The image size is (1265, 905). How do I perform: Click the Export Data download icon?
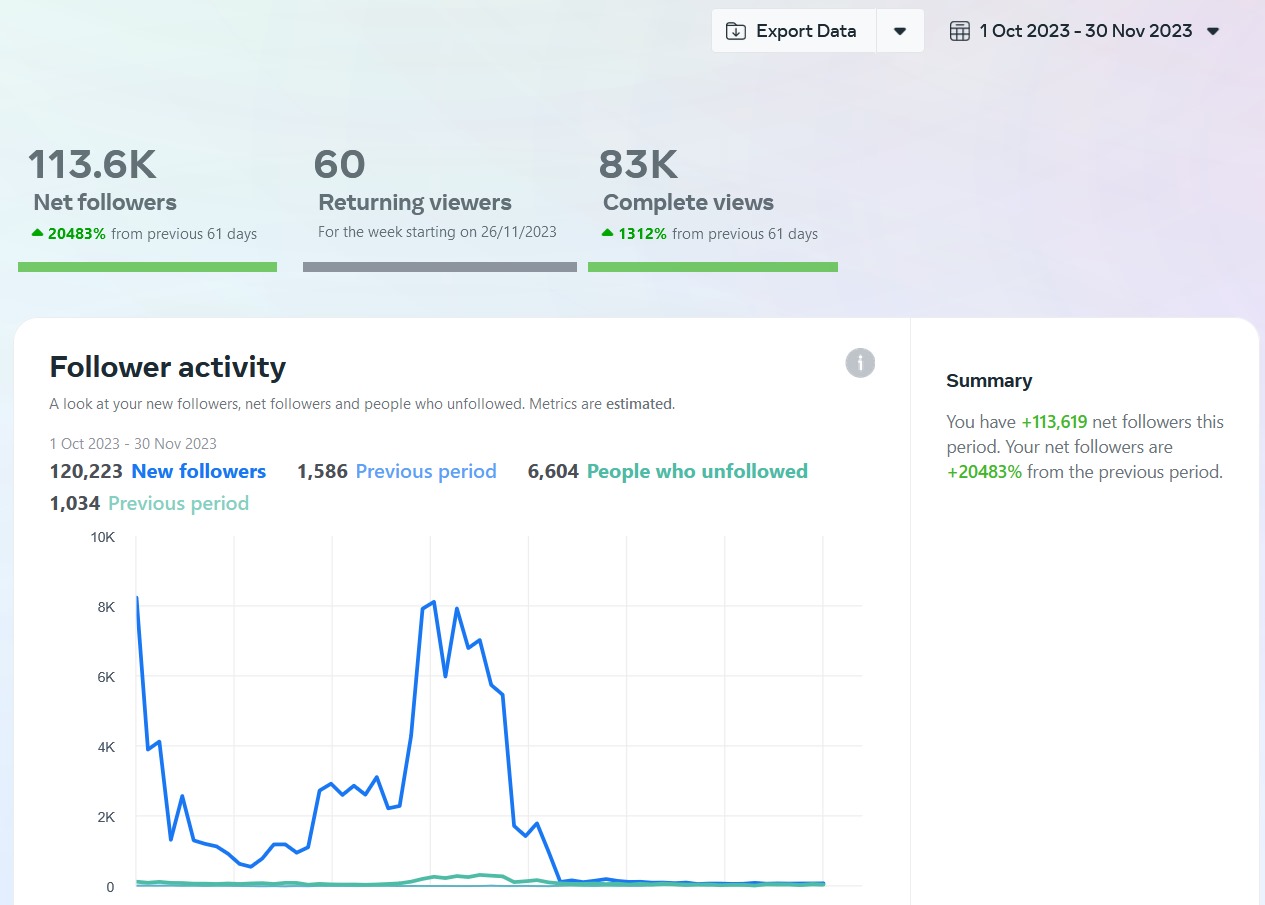click(x=736, y=31)
